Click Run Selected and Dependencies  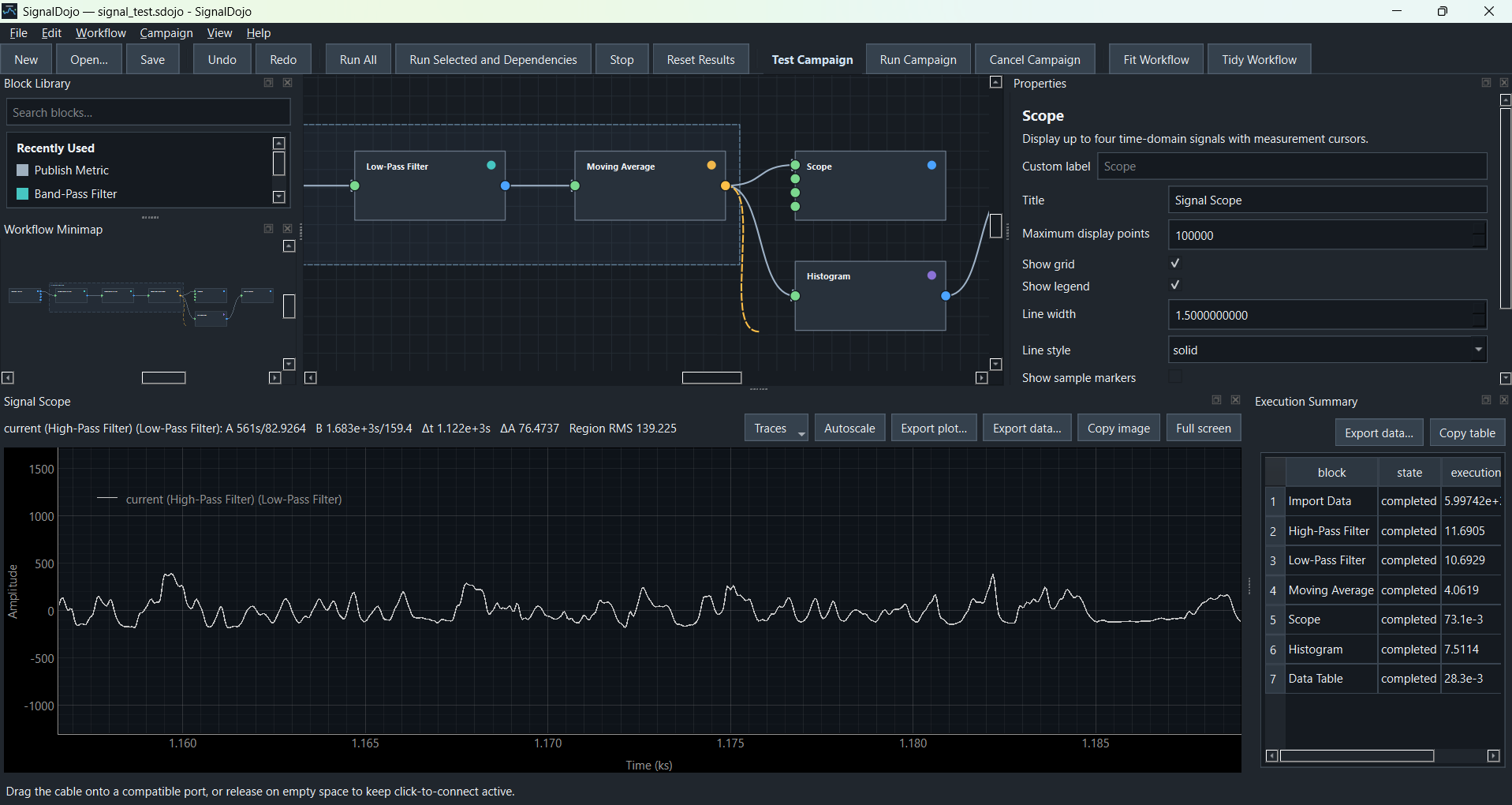pyautogui.click(x=493, y=60)
